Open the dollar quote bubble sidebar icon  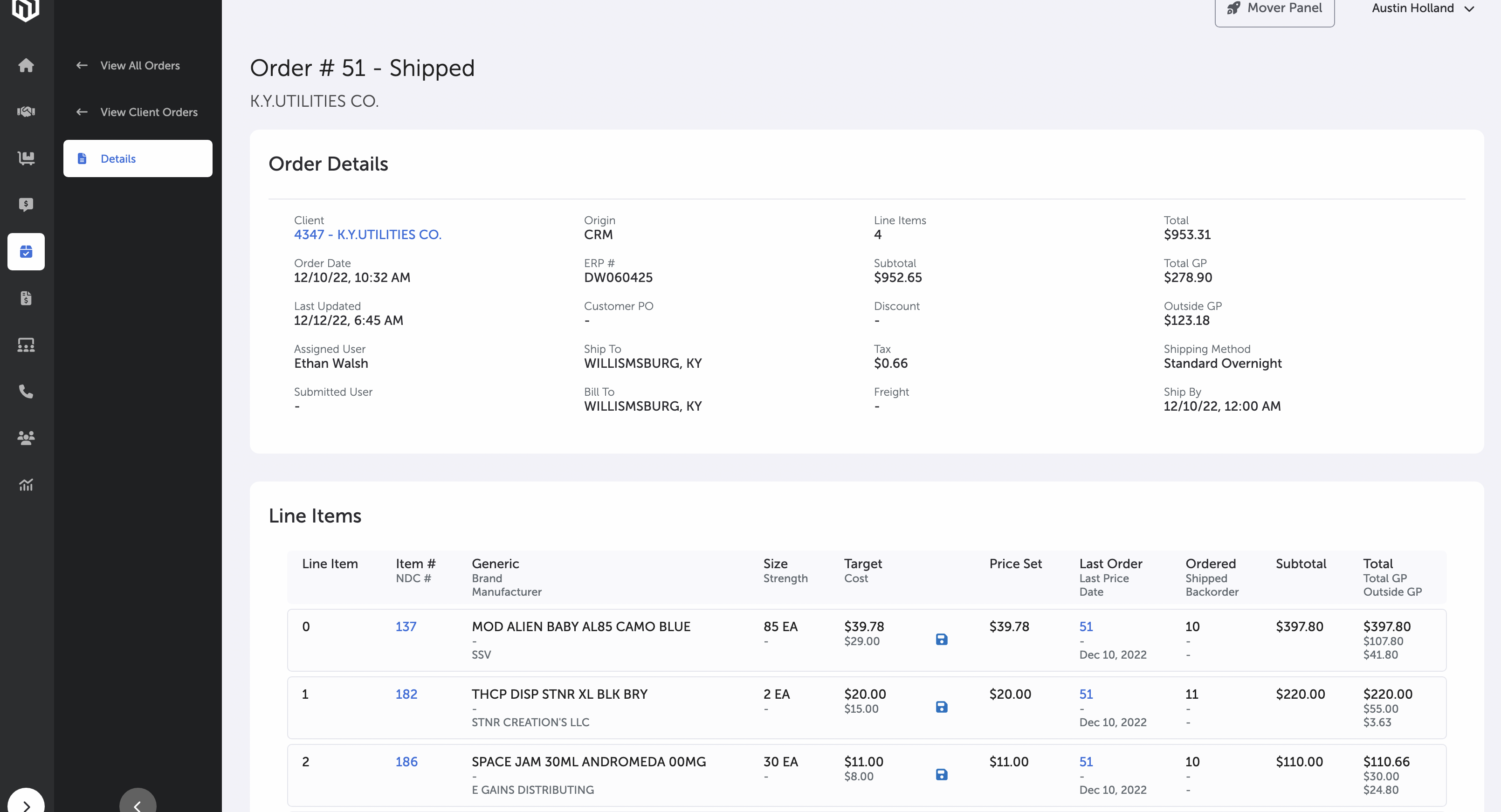click(26, 205)
